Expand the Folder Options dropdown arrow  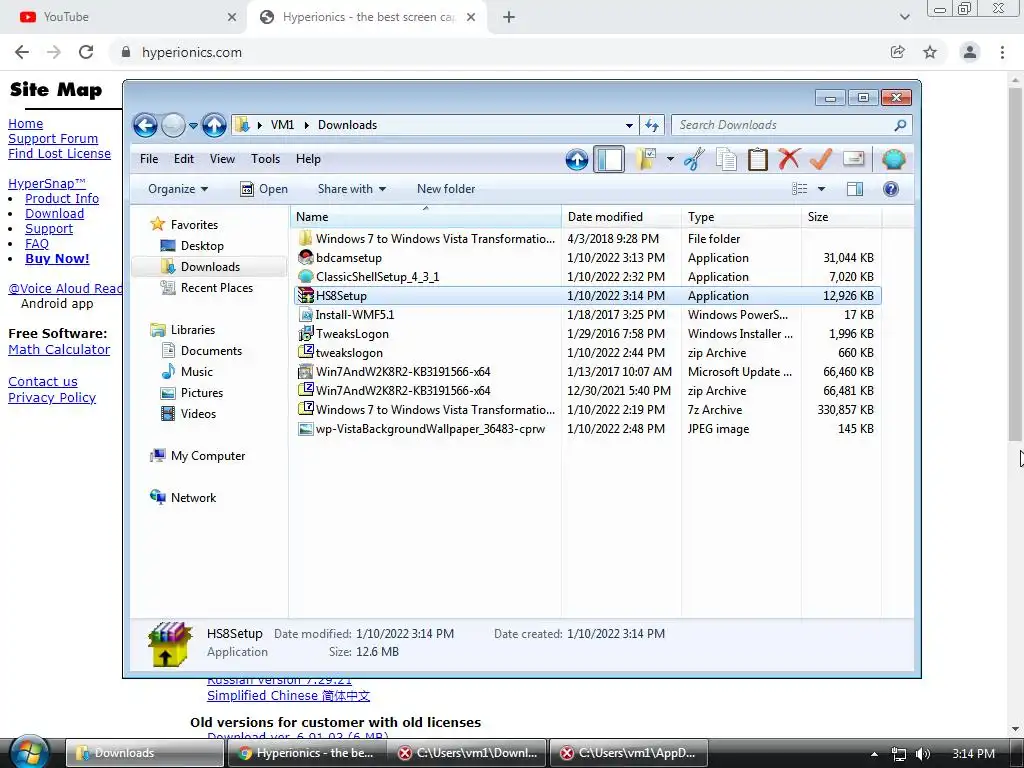pyautogui.click(x=670, y=159)
